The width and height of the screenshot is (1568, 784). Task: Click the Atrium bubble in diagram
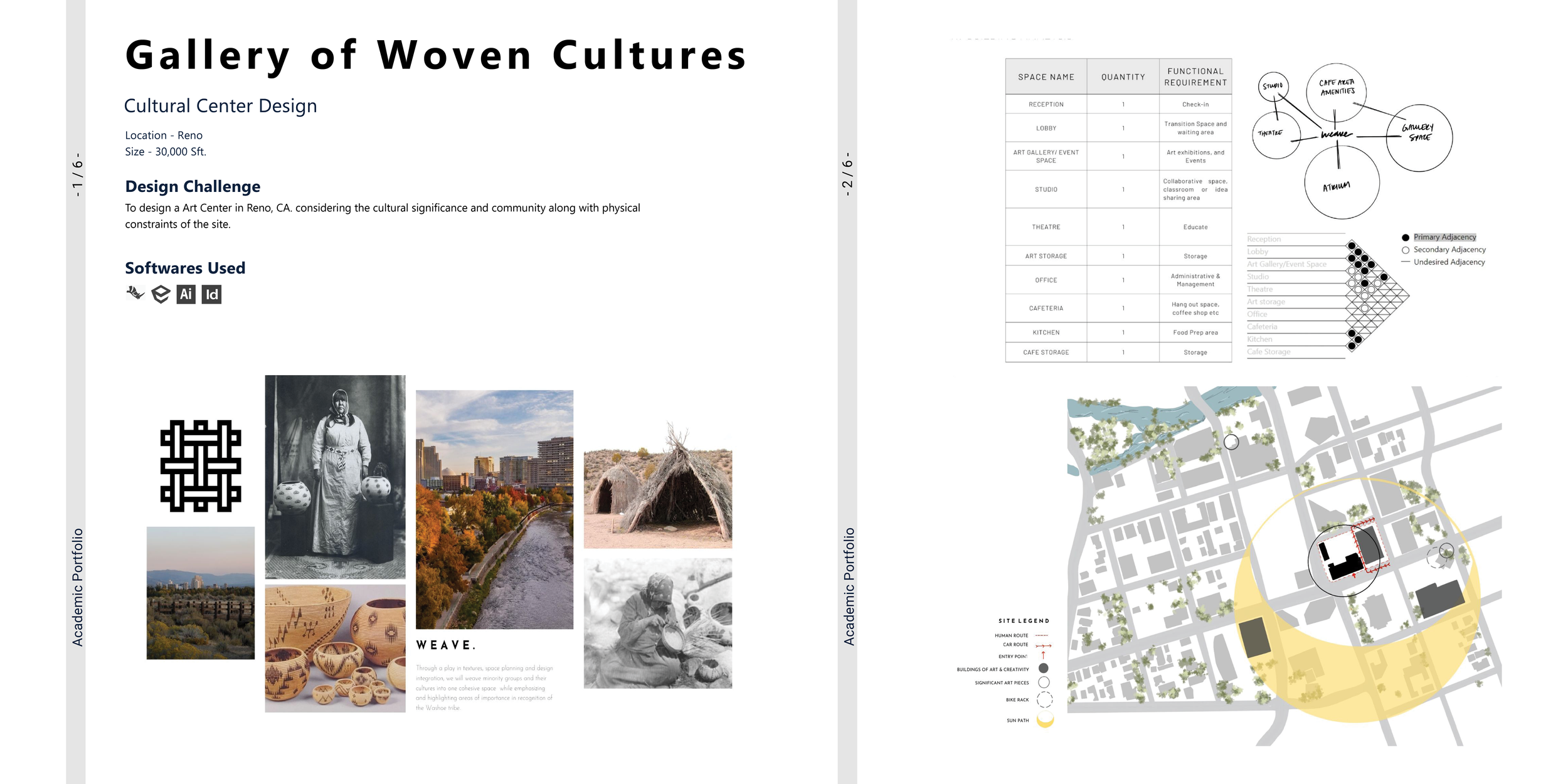1341,183
